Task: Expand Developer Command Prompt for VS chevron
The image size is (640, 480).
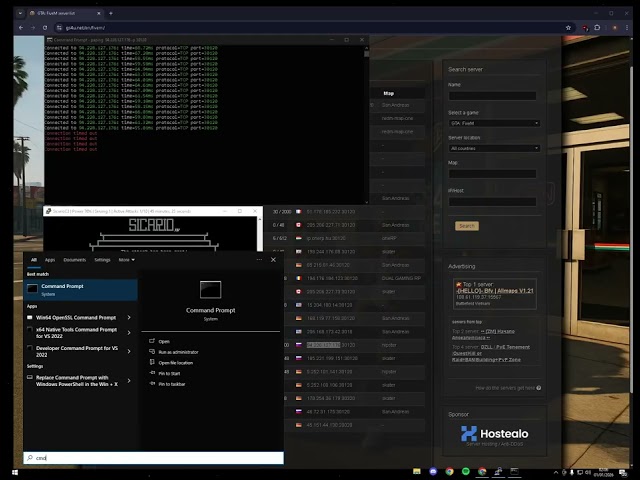Action: pyautogui.click(x=129, y=351)
